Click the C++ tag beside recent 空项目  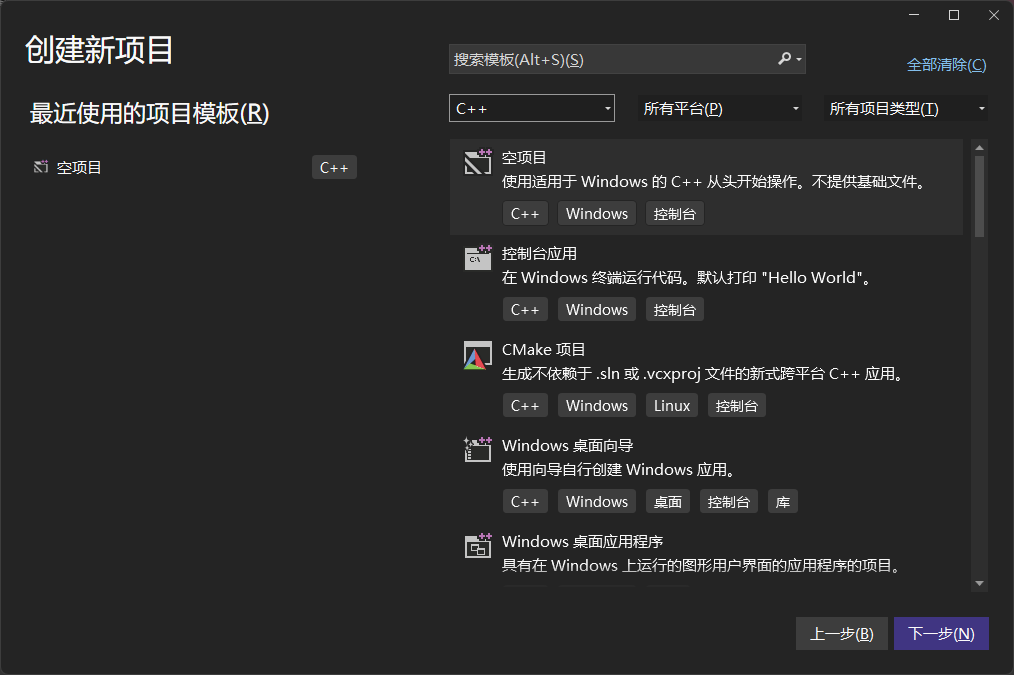(334, 167)
